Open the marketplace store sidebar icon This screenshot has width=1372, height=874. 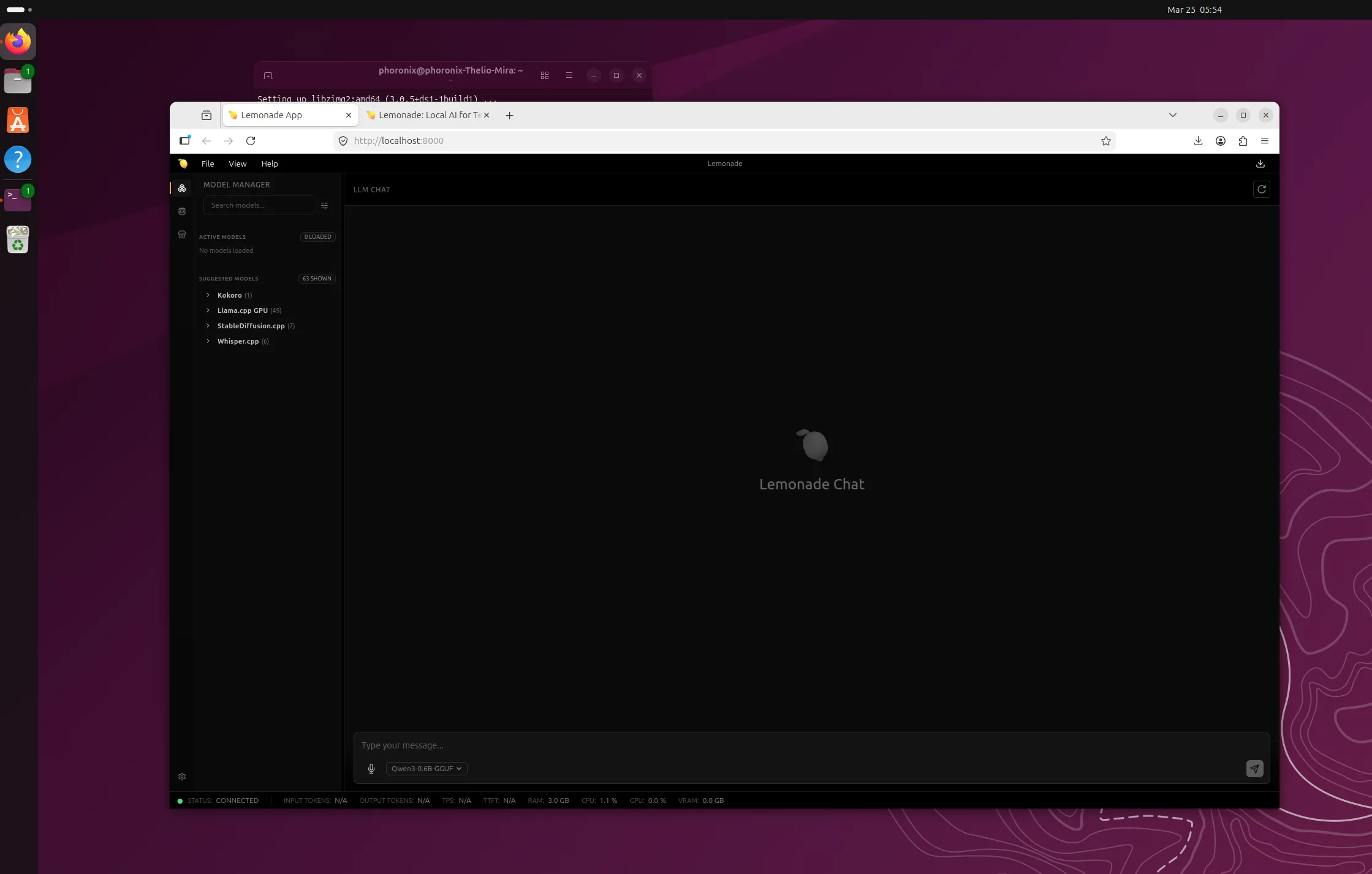[x=182, y=235]
